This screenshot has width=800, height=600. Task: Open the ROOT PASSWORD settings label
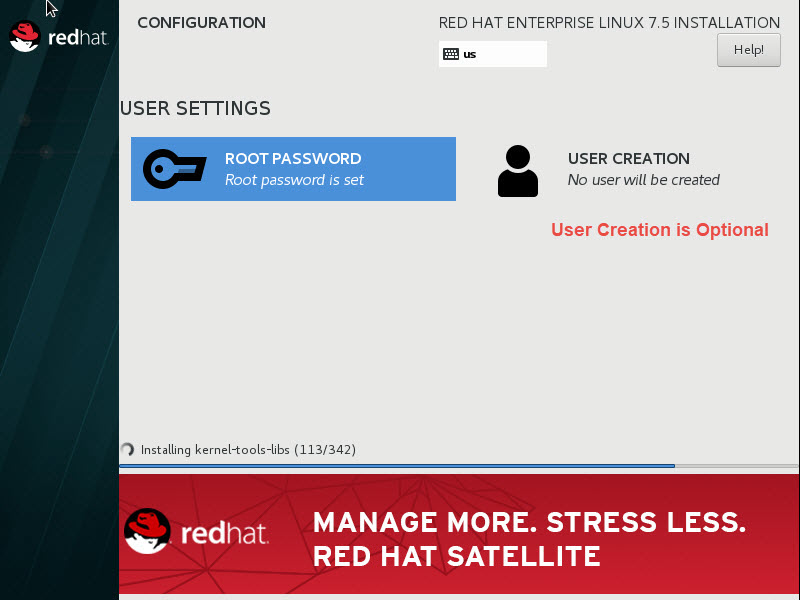293,158
